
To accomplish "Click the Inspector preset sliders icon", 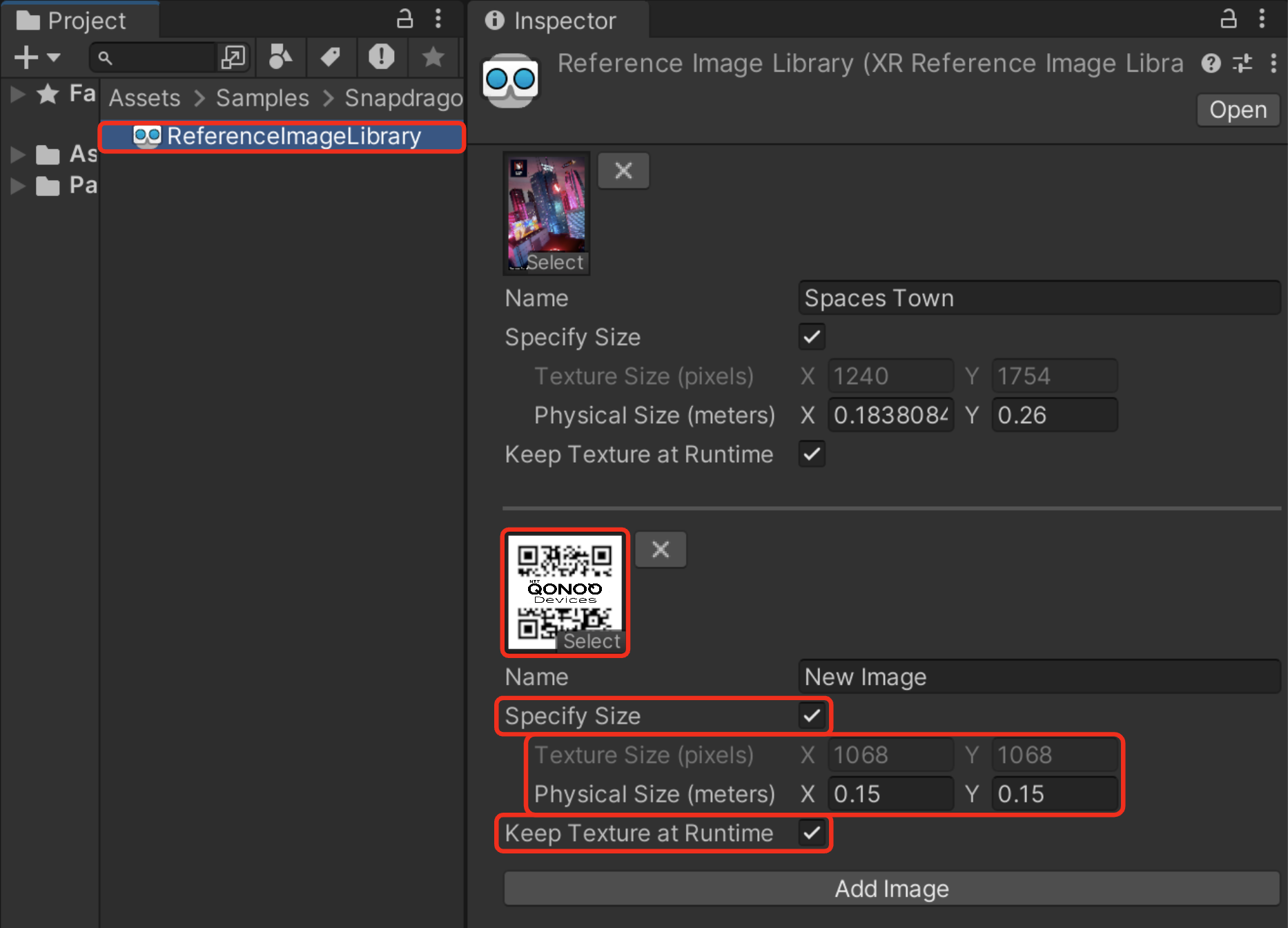I will click(x=1242, y=64).
